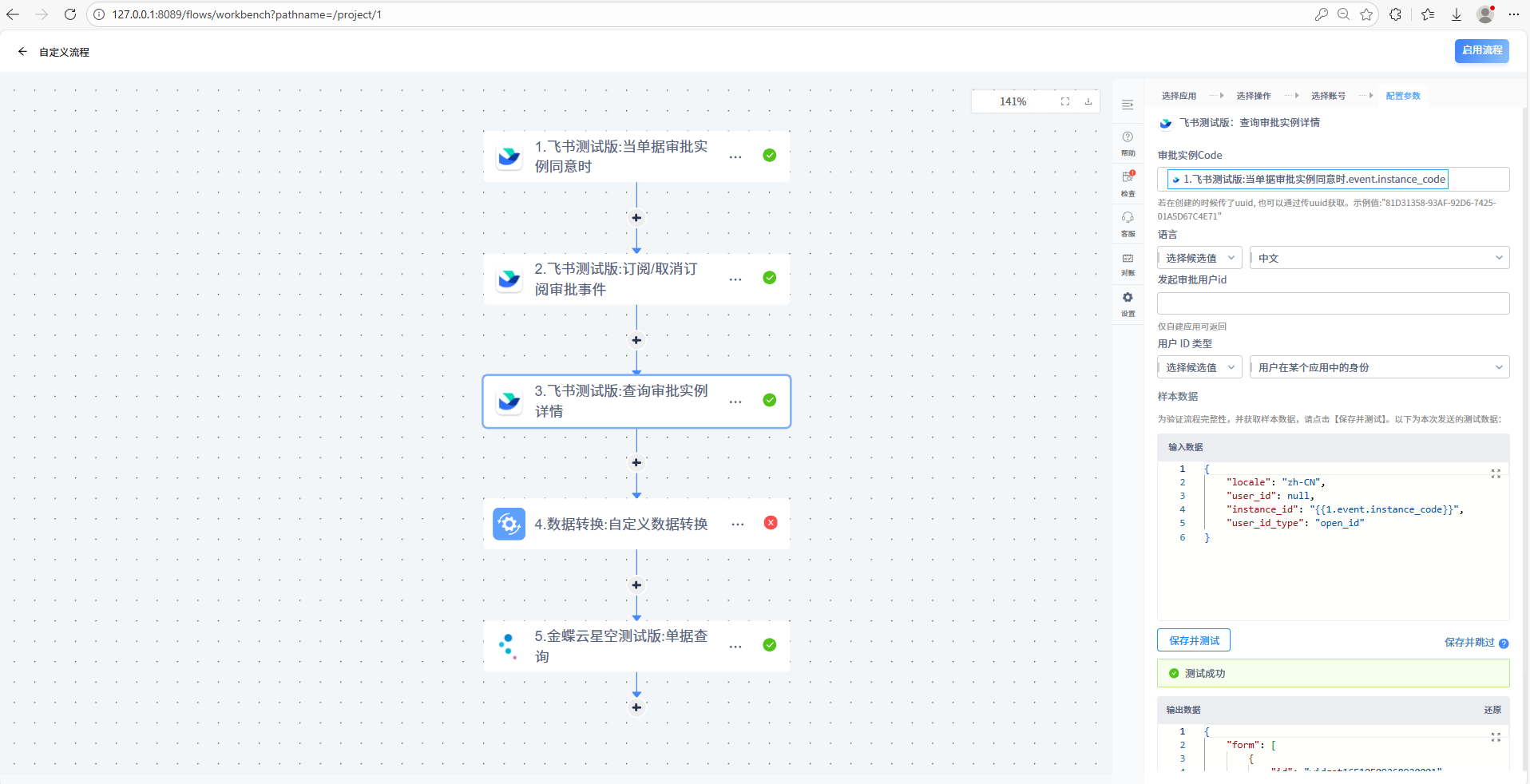Open the 对账 (reconciliation) sidebar icon

[x=1128, y=263]
